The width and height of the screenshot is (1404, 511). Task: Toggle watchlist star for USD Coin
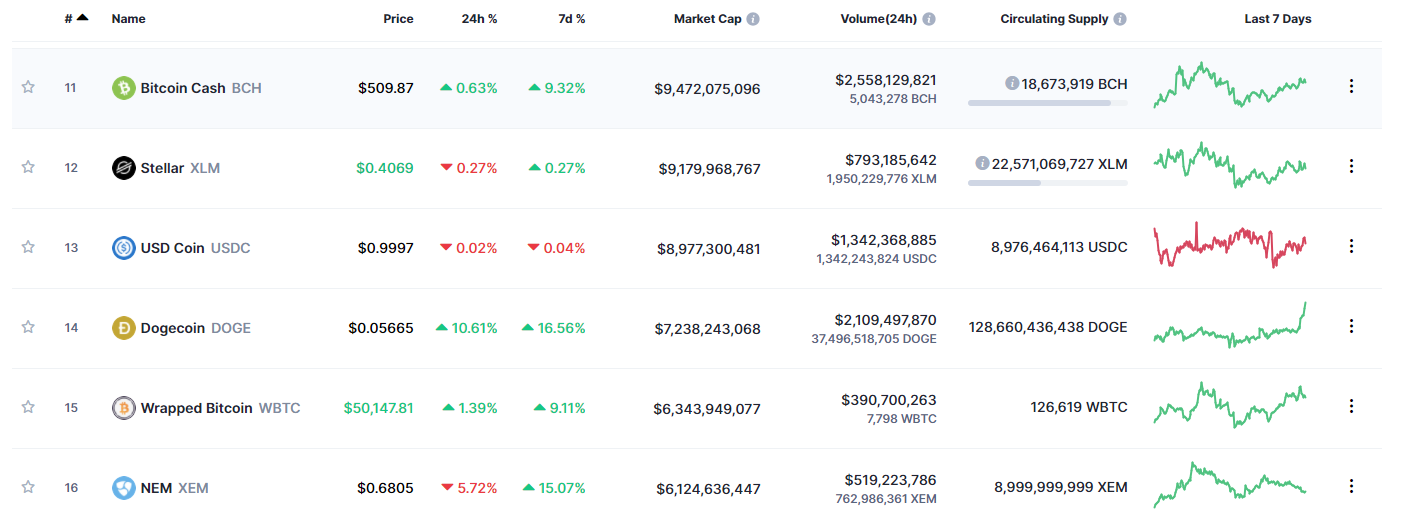(28, 247)
